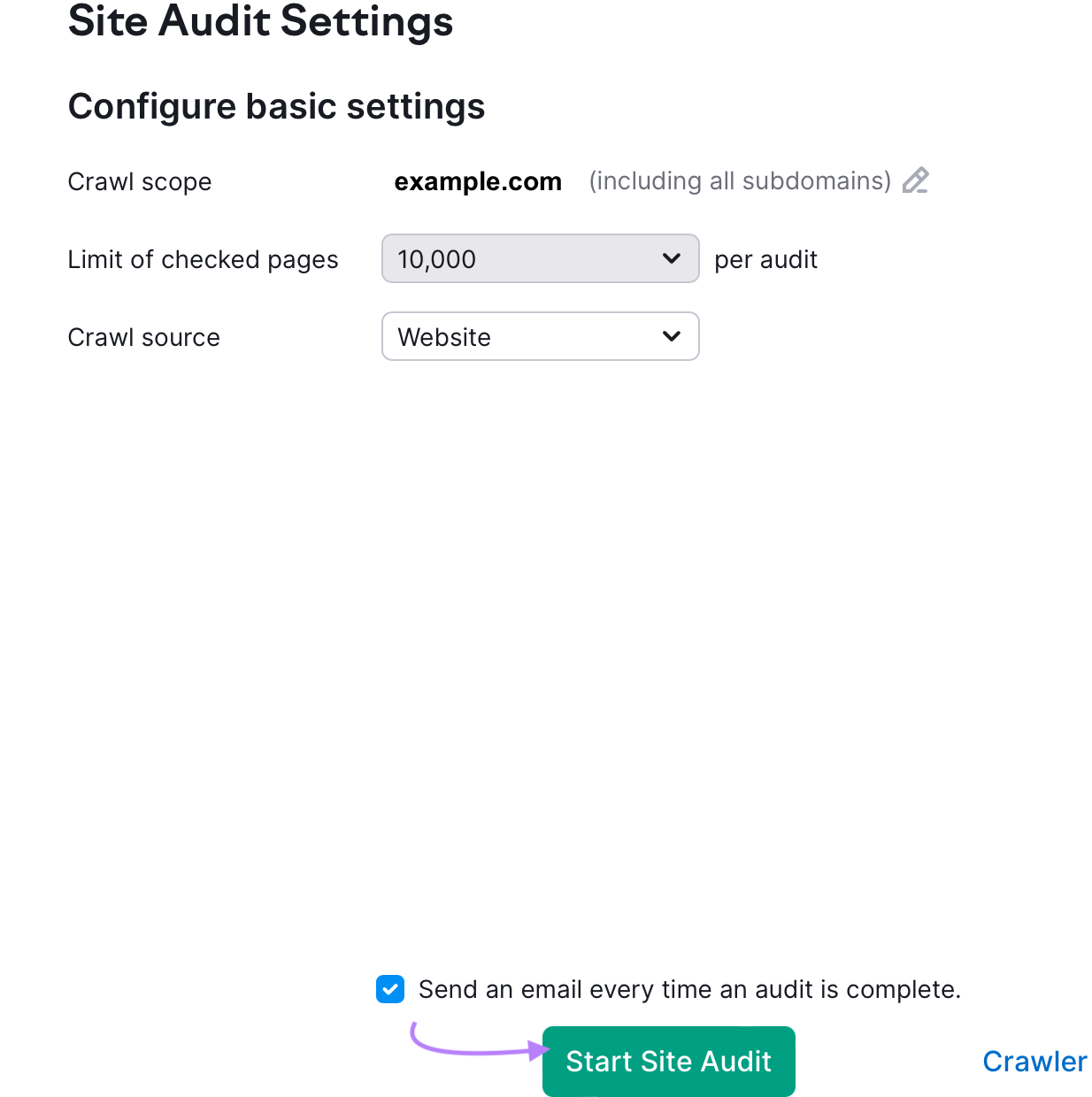This screenshot has height=1097, width=1092.
Task: Start the site audit
Action: pyautogui.click(x=668, y=1061)
